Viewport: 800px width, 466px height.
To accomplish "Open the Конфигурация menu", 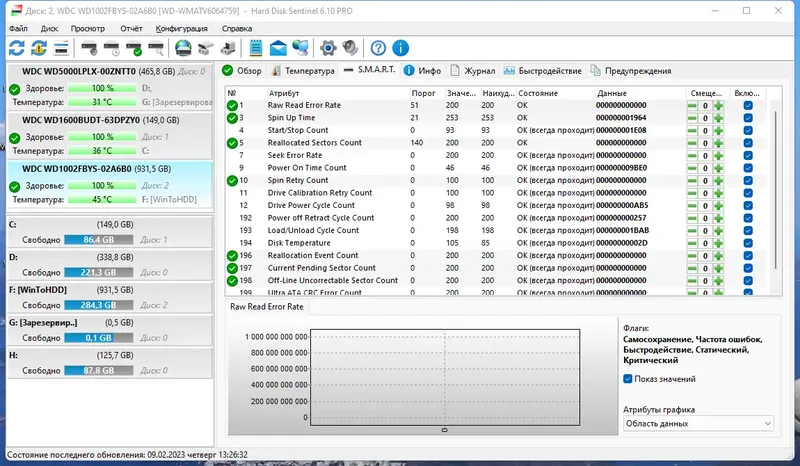I will coord(182,29).
